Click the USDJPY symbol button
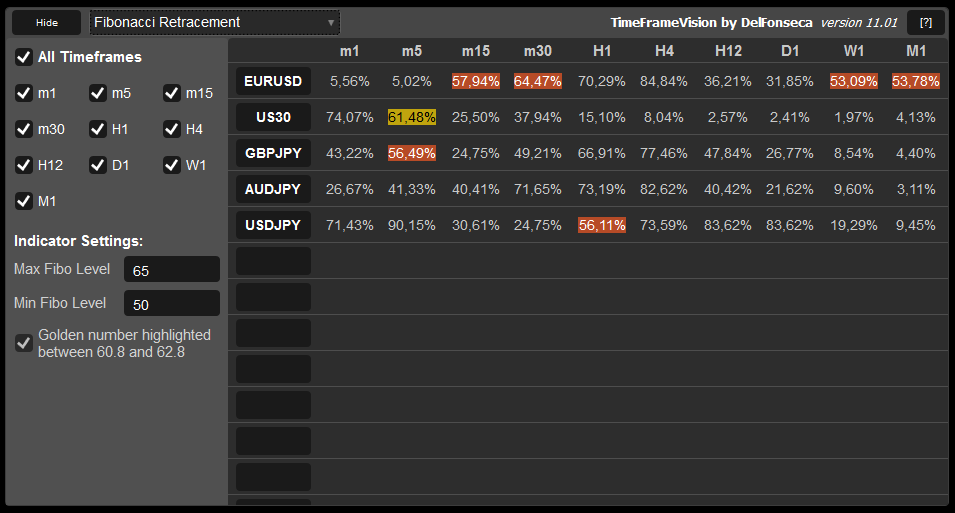This screenshot has height=513, width=955. 273,225
